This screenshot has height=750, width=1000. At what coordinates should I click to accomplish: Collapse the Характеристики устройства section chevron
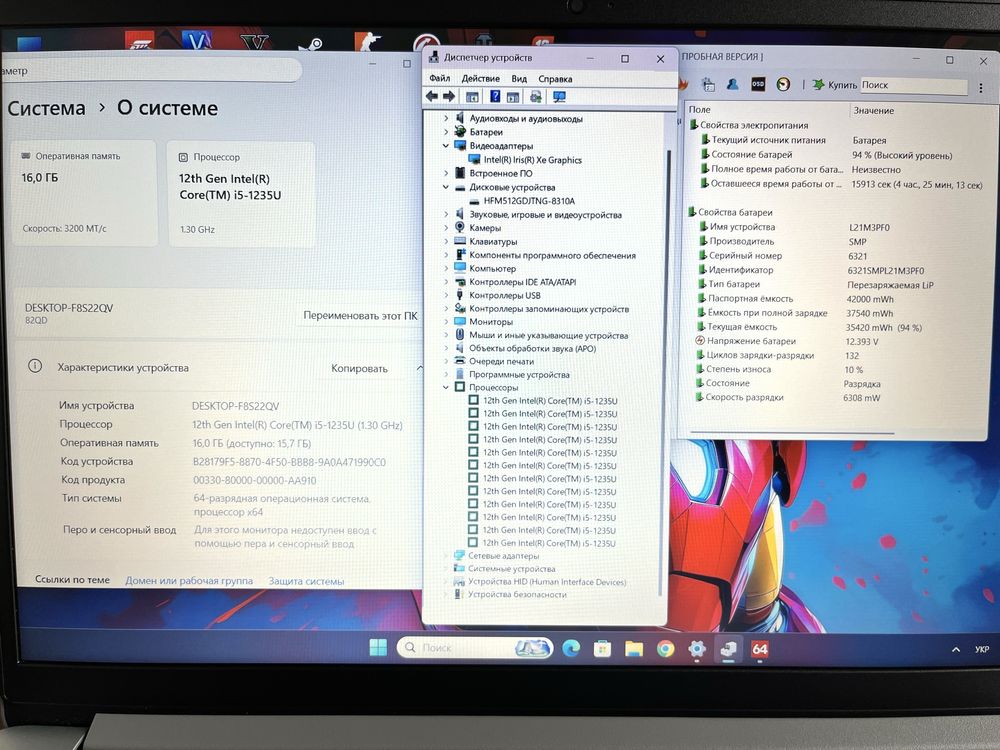pyautogui.click(x=419, y=368)
